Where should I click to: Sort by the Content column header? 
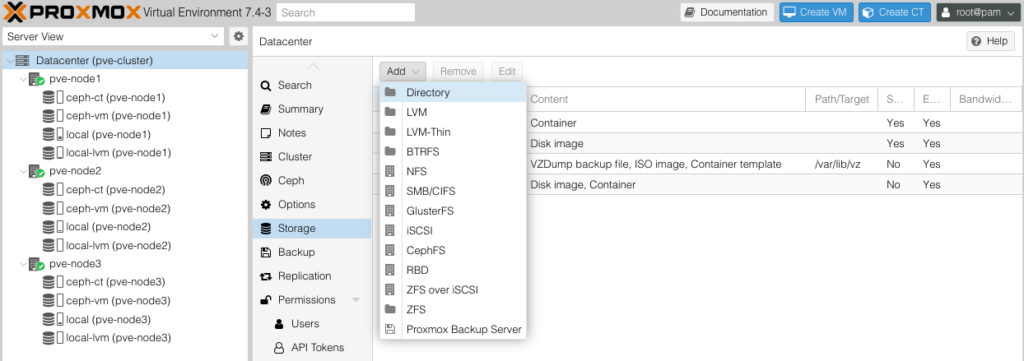665,99
